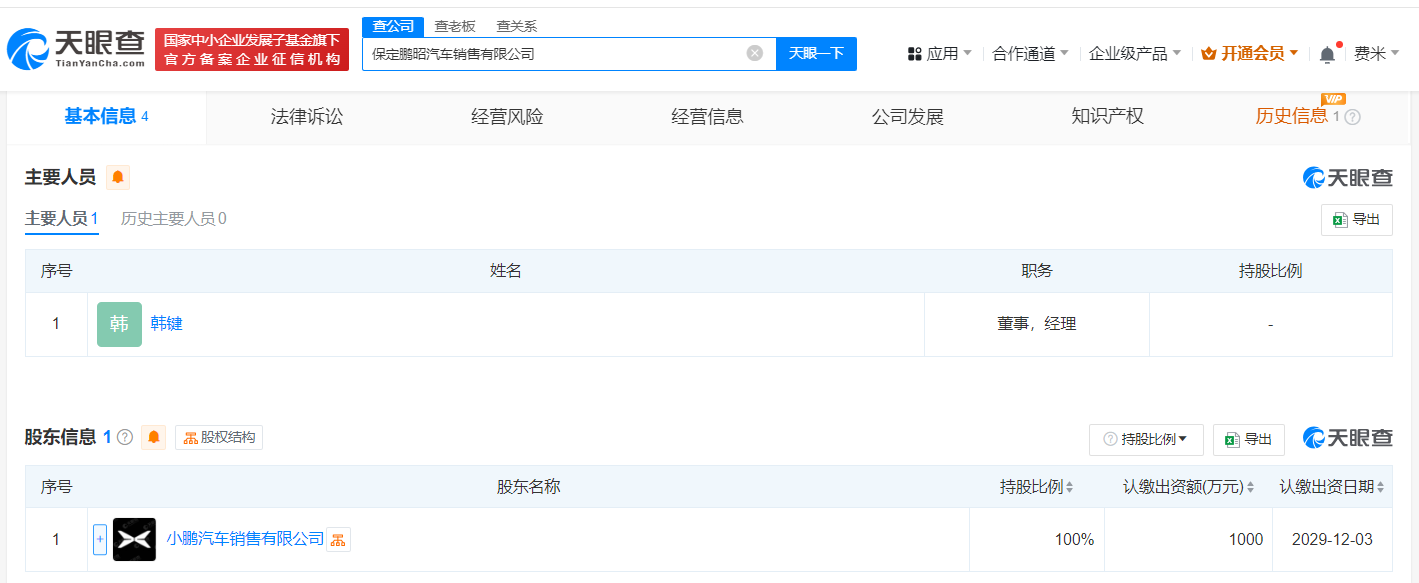Click bell alert icon next to 主要人员
Screen dimensions: 1419x583
118,178
